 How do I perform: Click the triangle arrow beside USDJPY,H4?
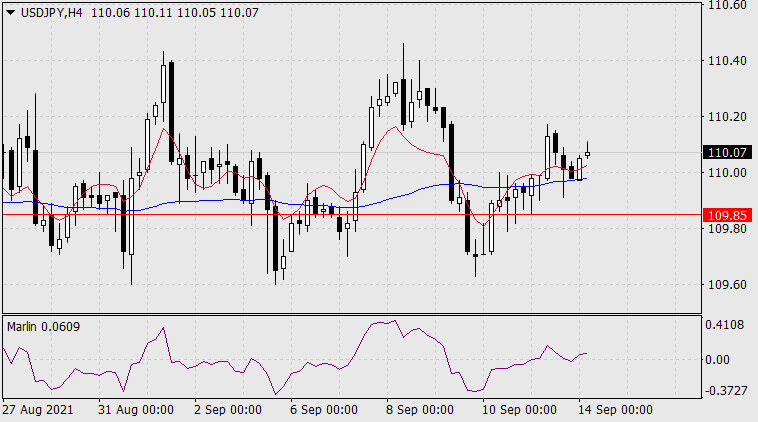10,11
